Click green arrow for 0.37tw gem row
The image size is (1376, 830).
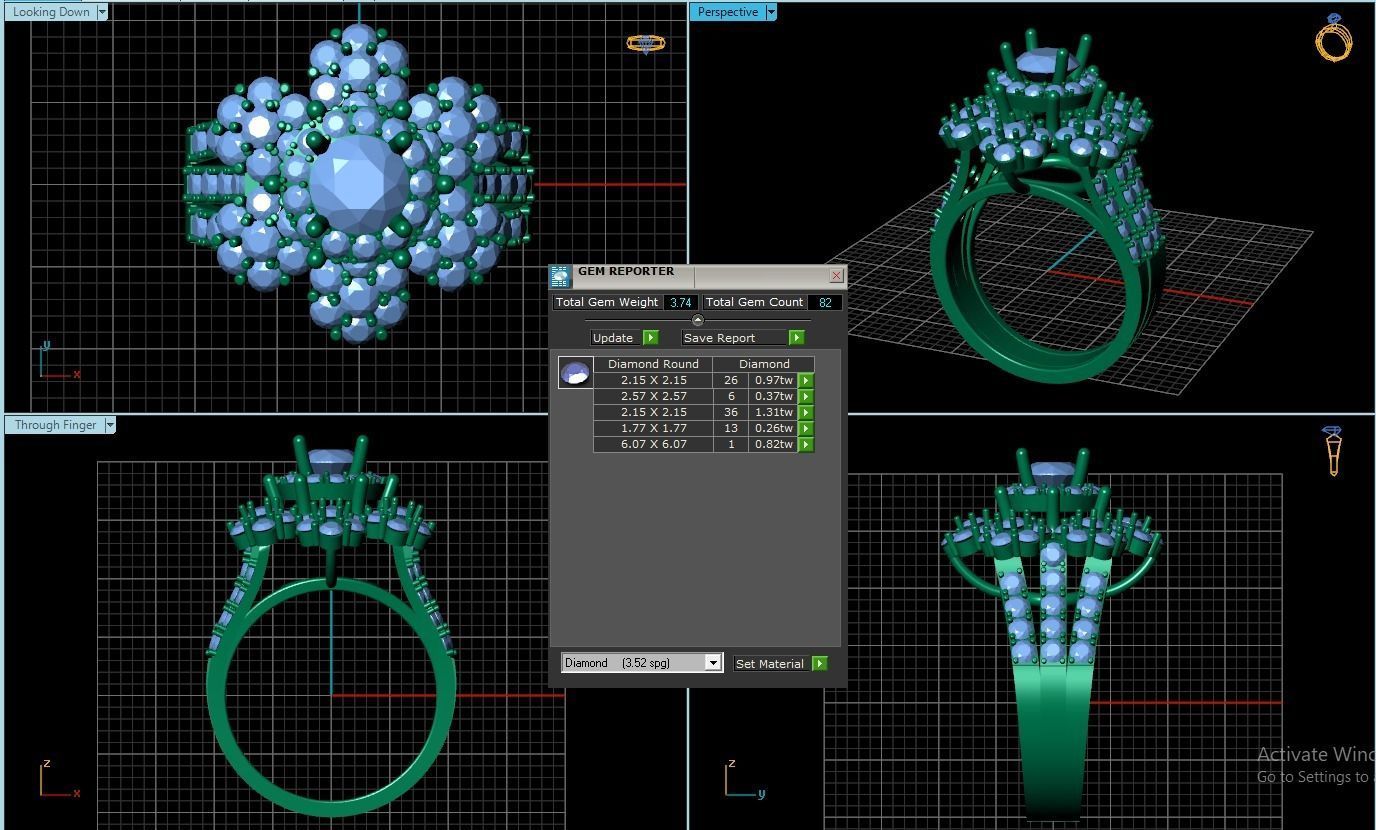[806, 397]
